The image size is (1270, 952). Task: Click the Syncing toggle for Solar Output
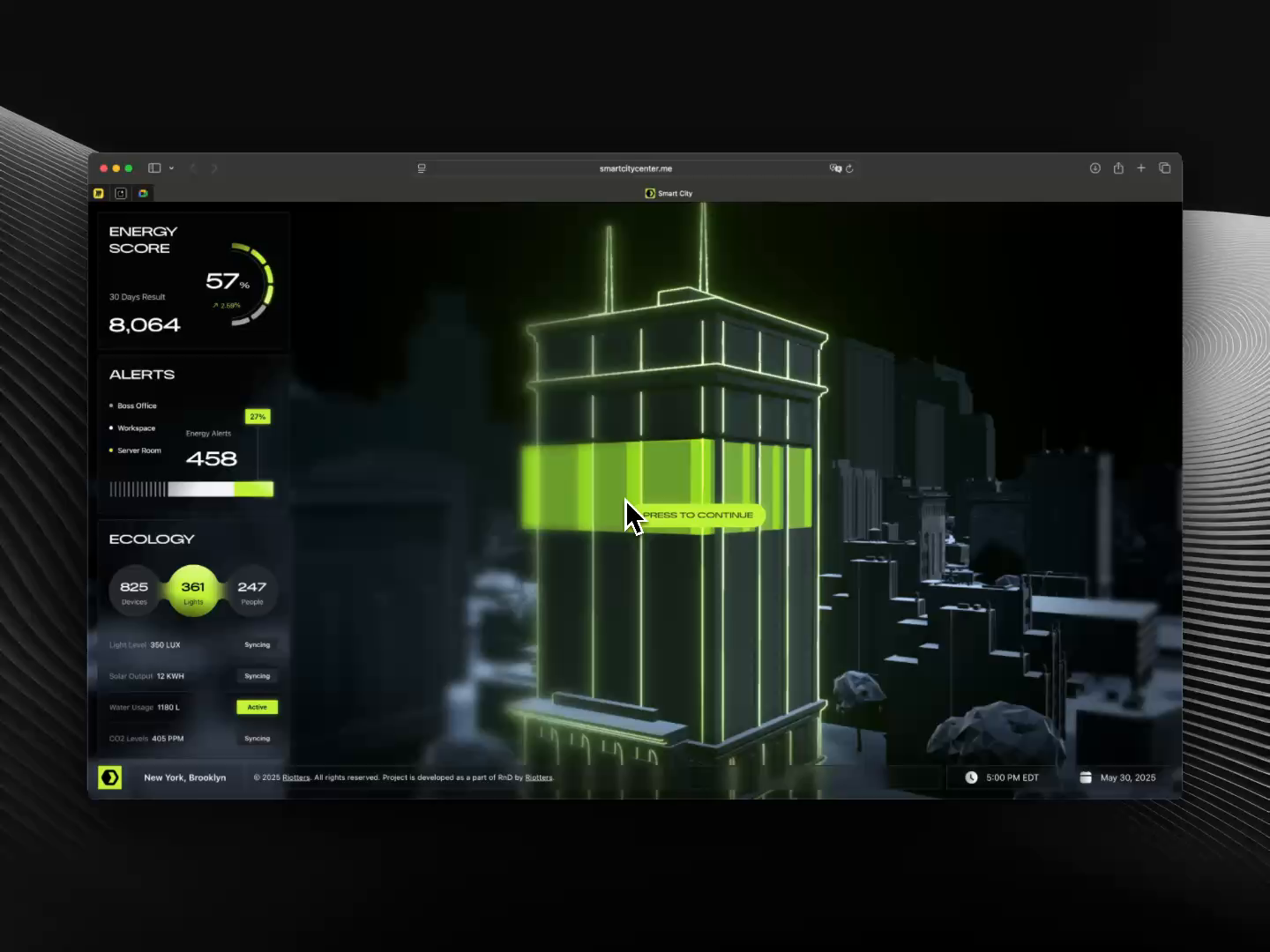(x=257, y=676)
